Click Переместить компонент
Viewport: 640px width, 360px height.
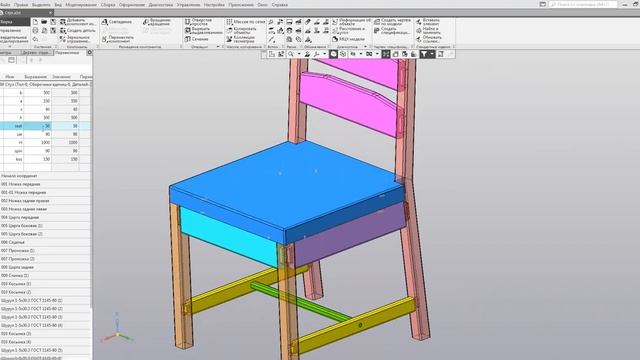point(118,39)
